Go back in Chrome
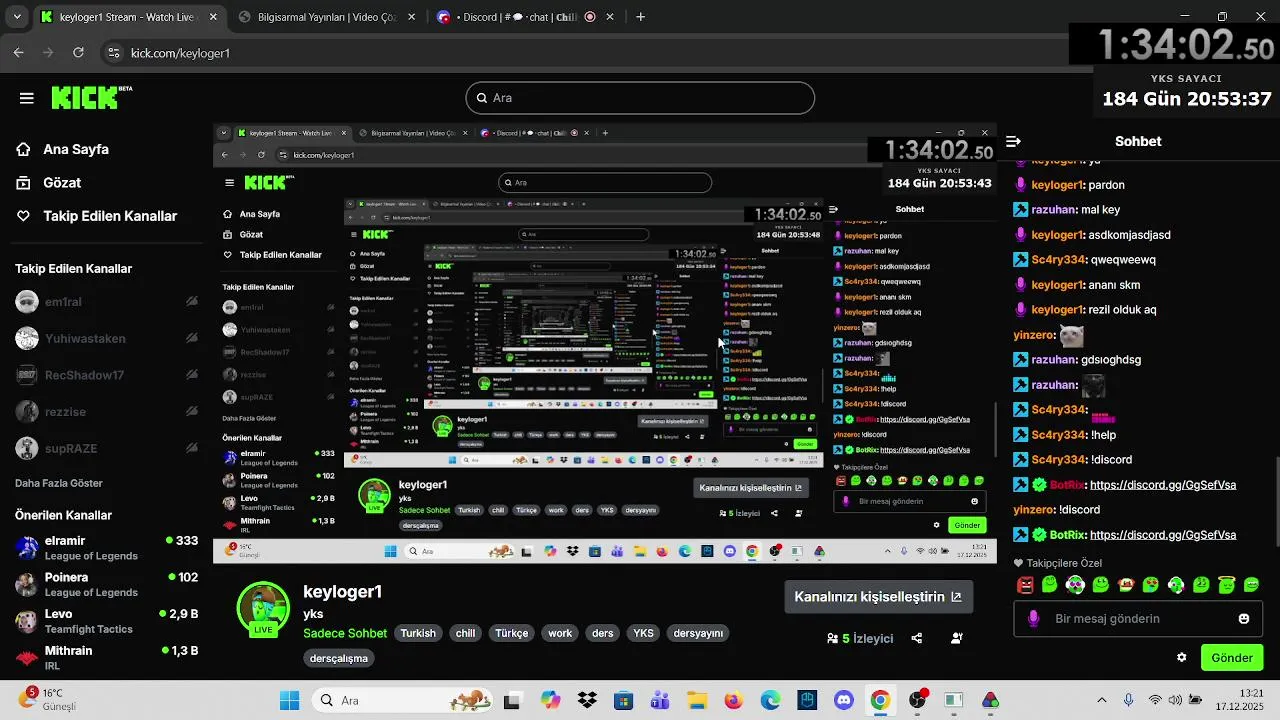This screenshot has height=720, width=1280. tap(19, 53)
